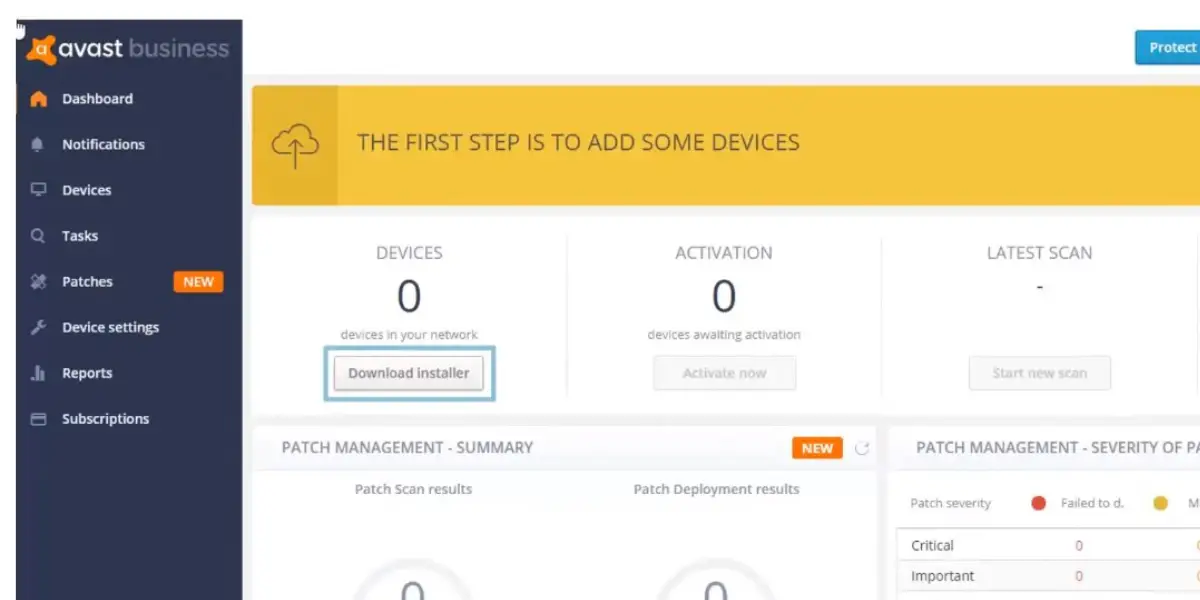Viewport: 1200px width, 600px height.
Task: Refresh the Patch Management Summary panel
Action: point(862,449)
